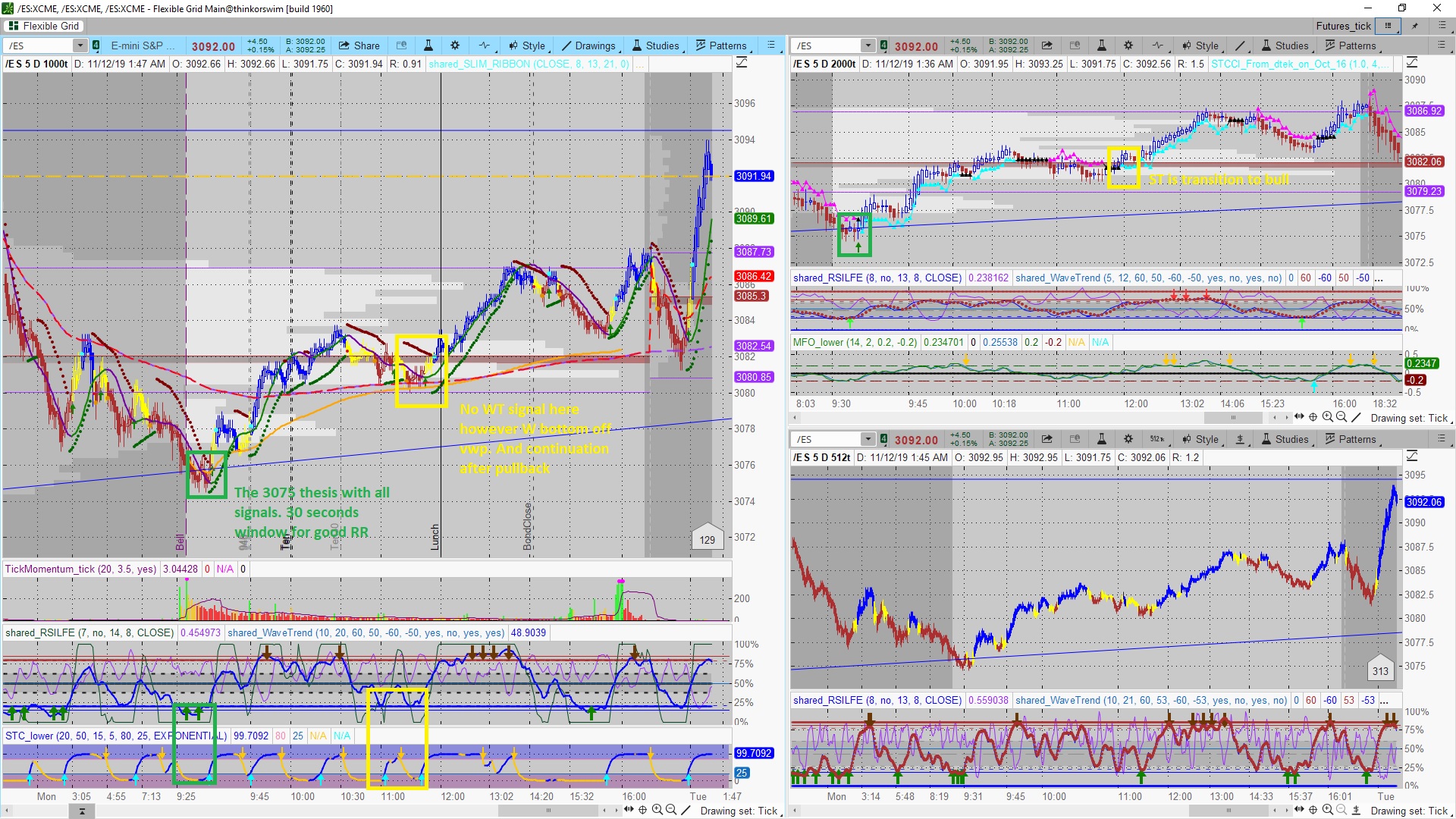The image size is (1456, 819).
Task: Click the expand-width arrows icon under left chart
Action: coord(629,810)
